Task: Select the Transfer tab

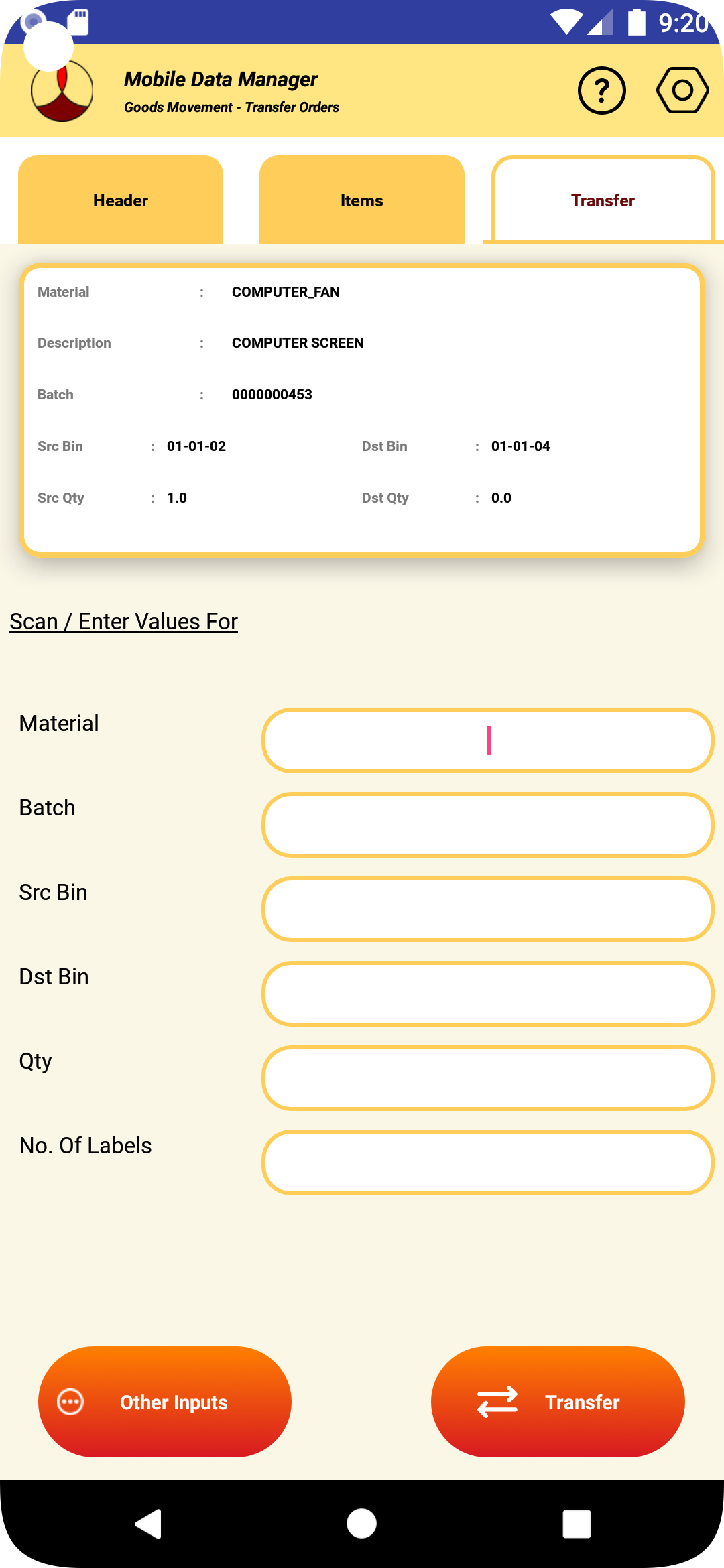Action: coord(603,200)
